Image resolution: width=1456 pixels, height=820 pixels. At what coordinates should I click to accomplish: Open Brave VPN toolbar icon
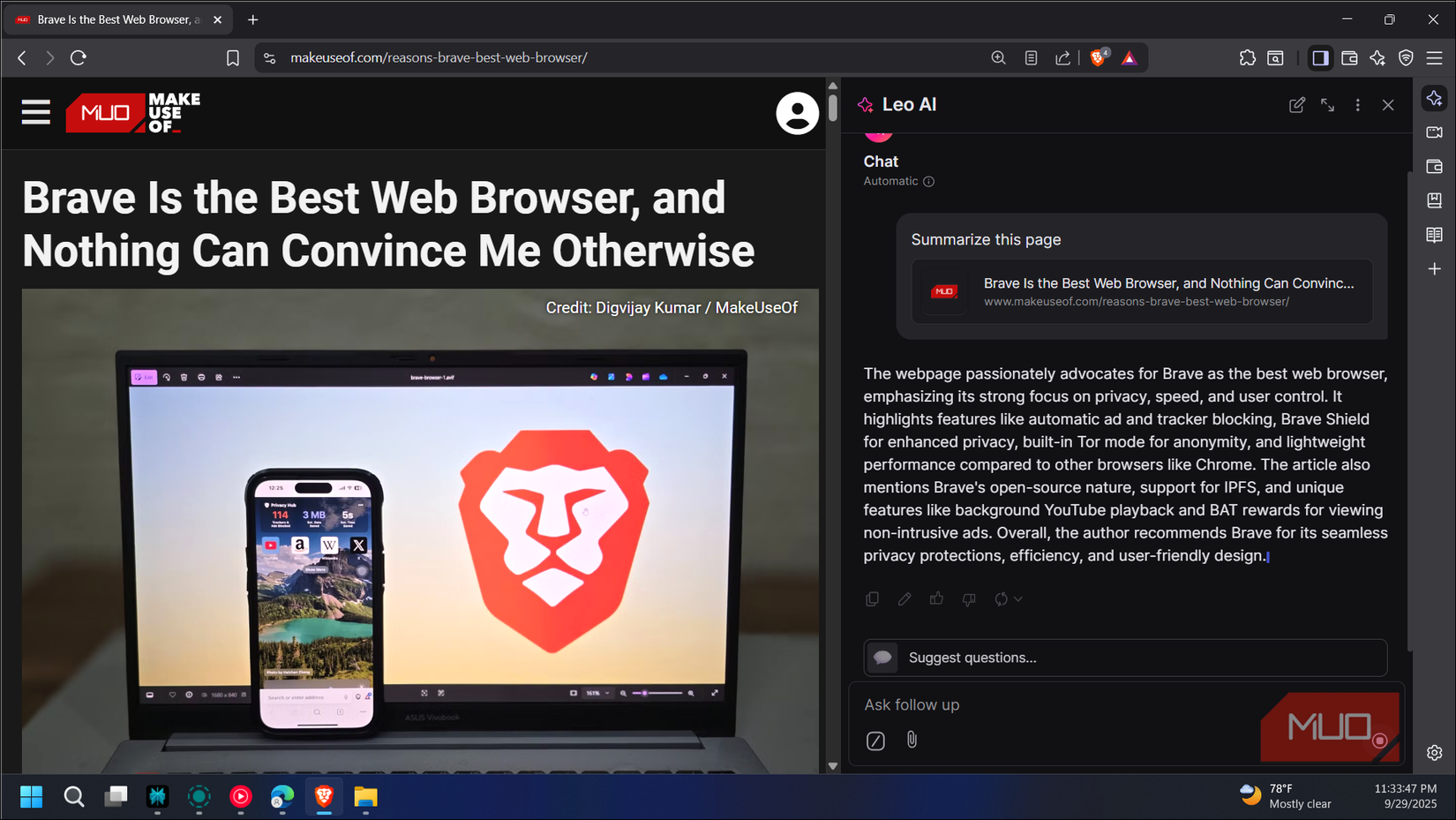click(x=1406, y=57)
